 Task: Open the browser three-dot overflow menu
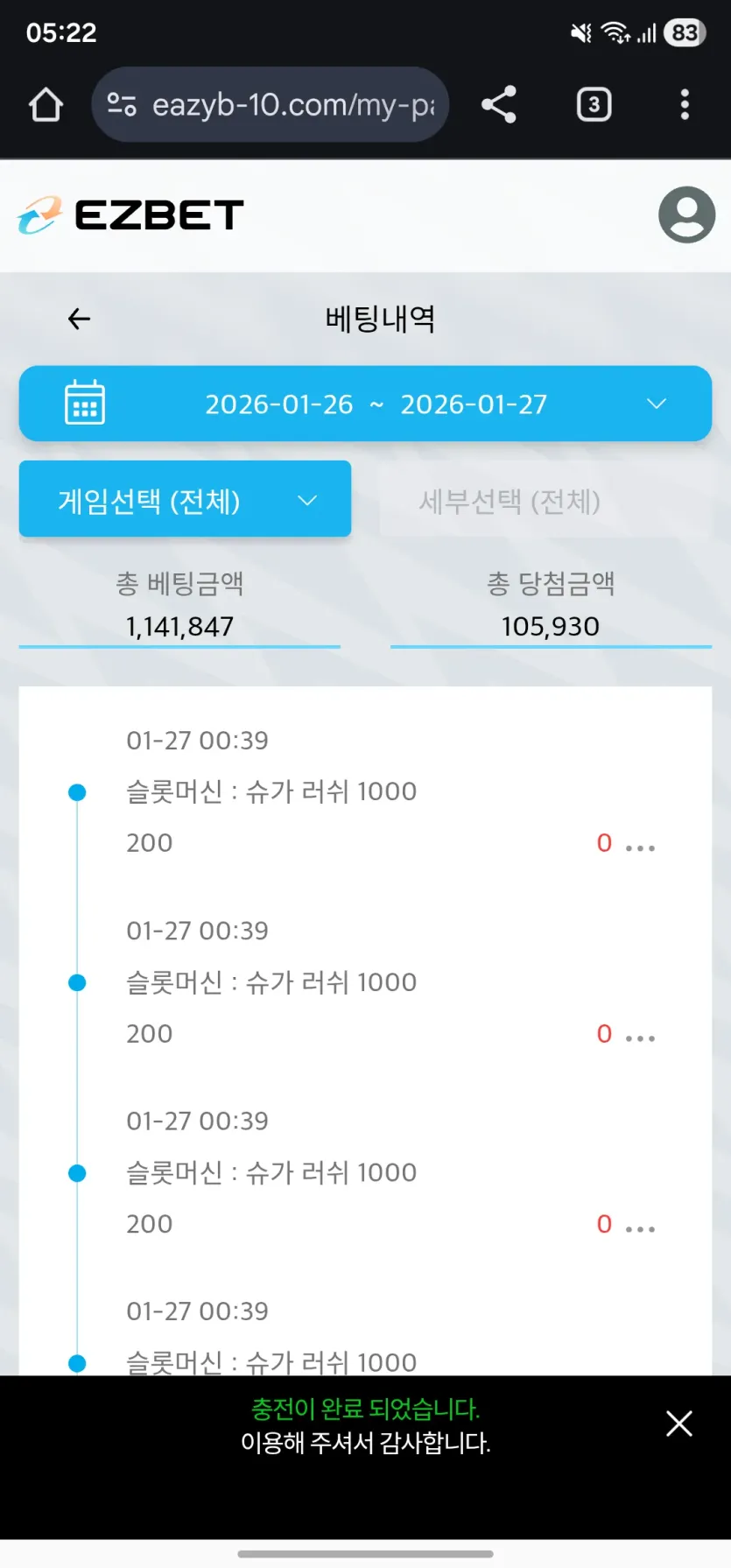pyautogui.click(x=685, y=105)
